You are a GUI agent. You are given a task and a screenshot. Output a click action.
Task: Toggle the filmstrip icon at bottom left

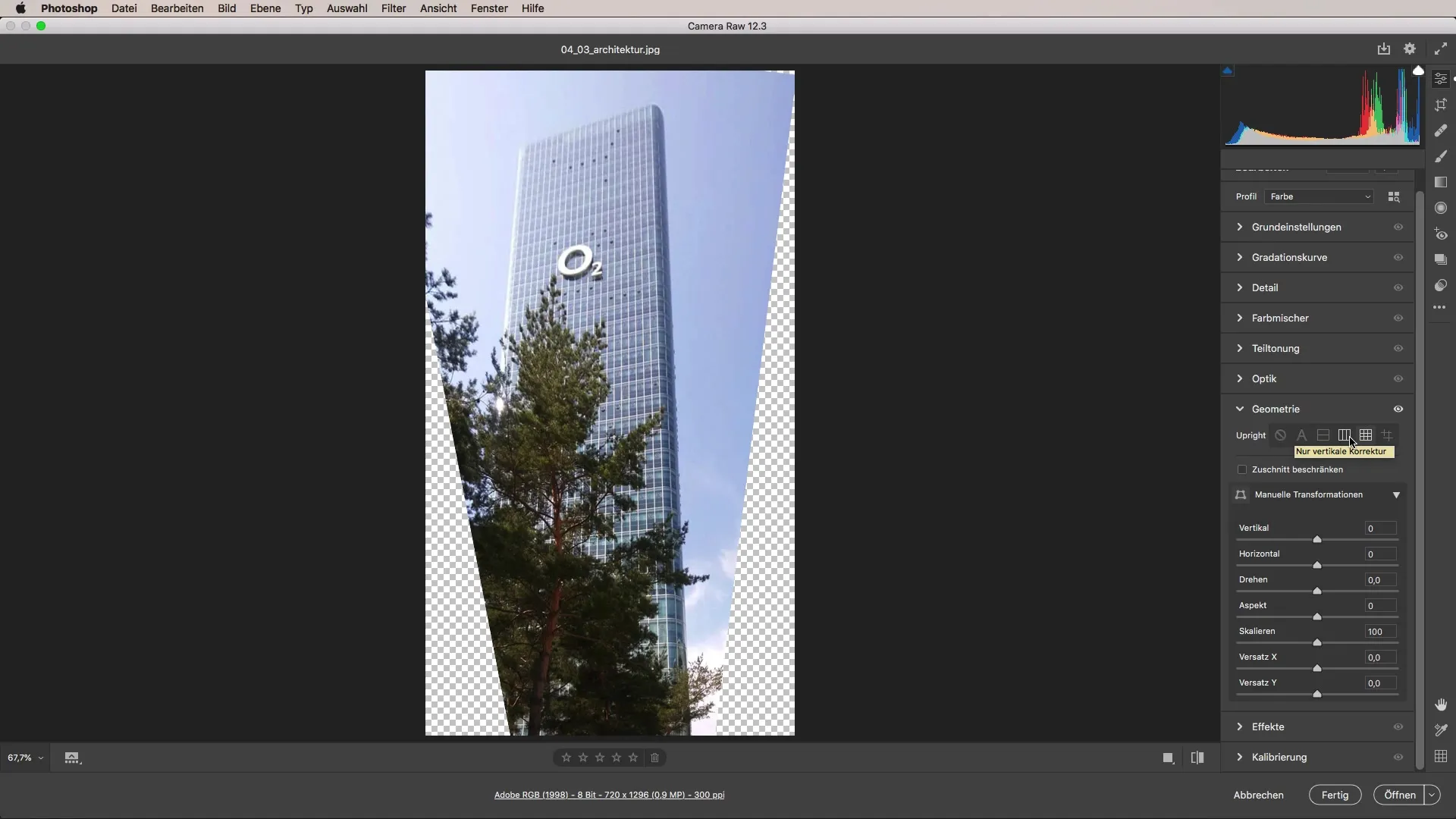[72, 758]
